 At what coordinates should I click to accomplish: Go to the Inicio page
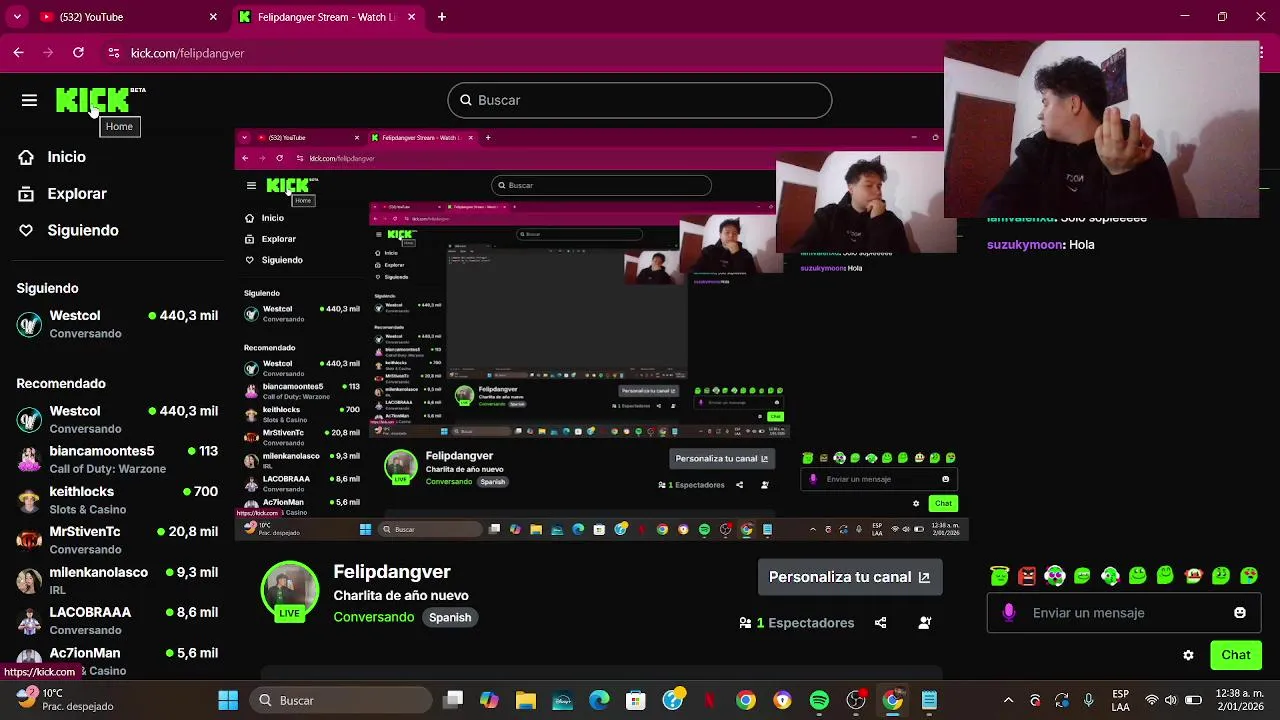click(x=52, y=157)
